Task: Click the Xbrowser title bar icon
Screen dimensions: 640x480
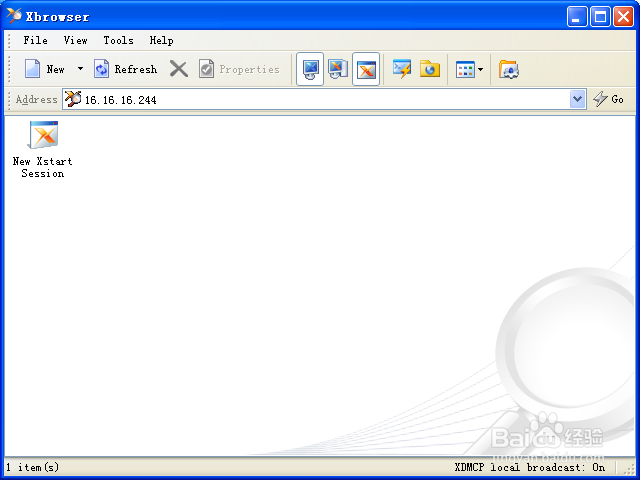Action: tap(13, 16)
